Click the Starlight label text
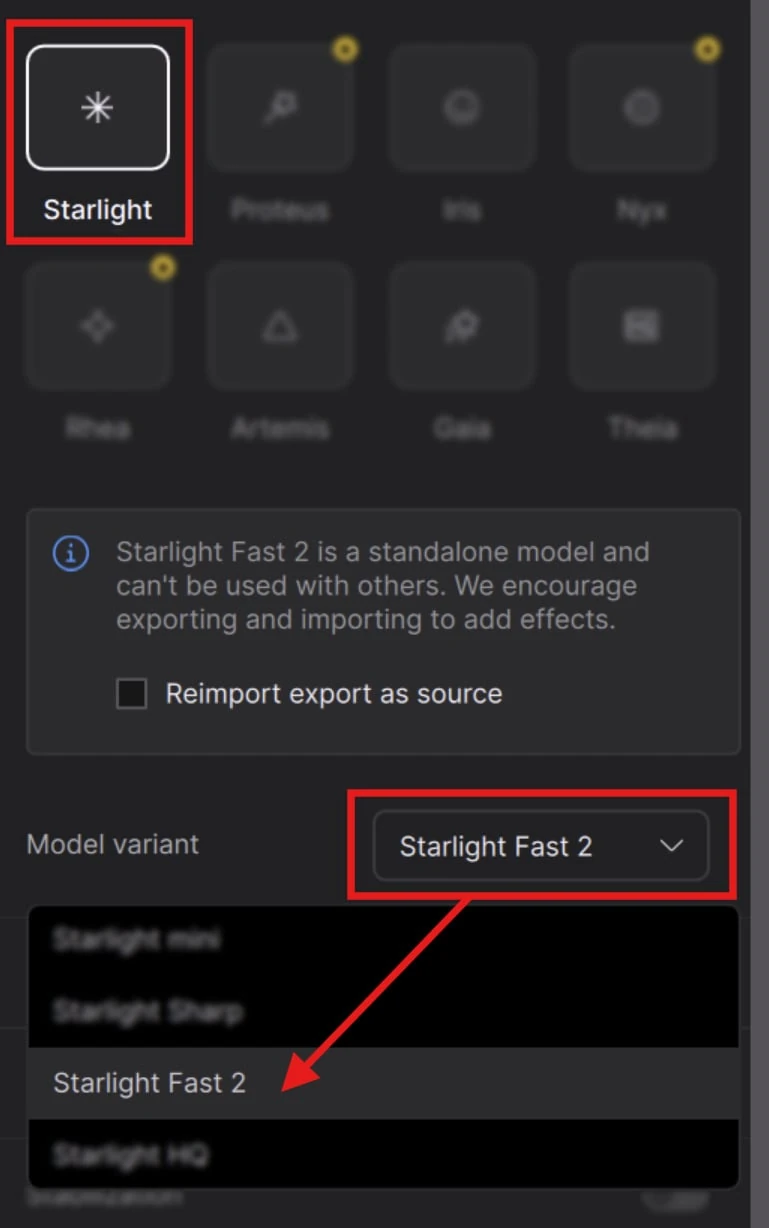769x1228 pixels. coord(98,210)
